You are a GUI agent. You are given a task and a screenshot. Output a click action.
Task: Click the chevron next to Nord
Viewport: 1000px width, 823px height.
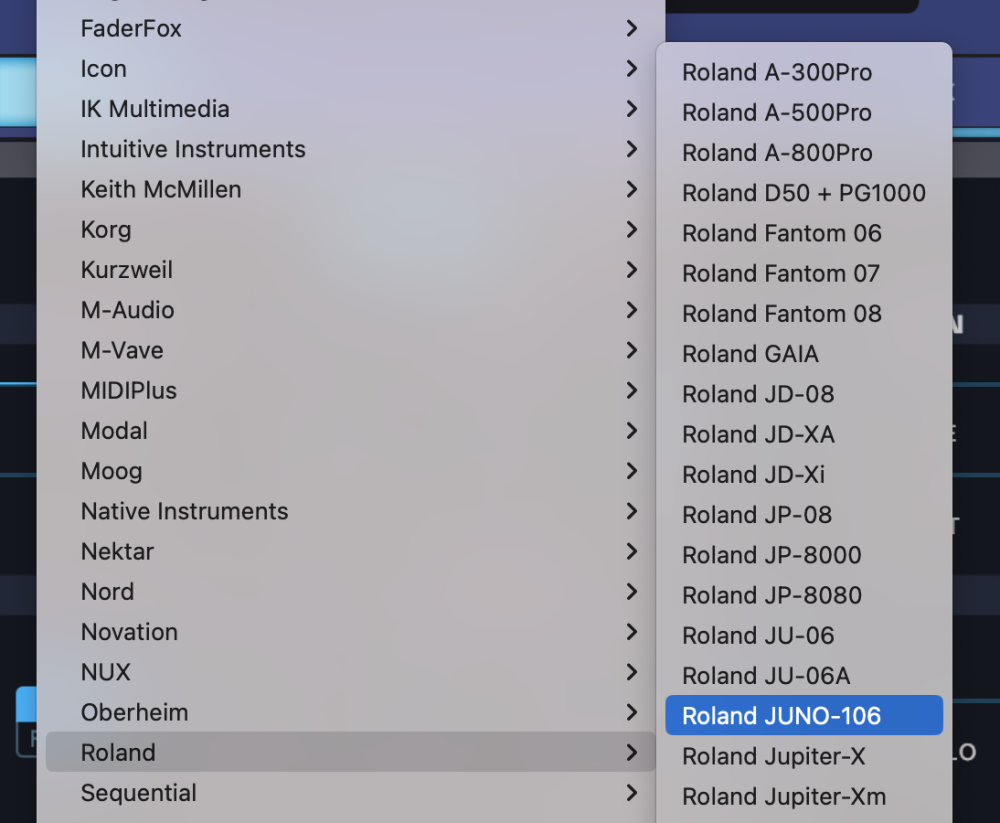point(631,592)
